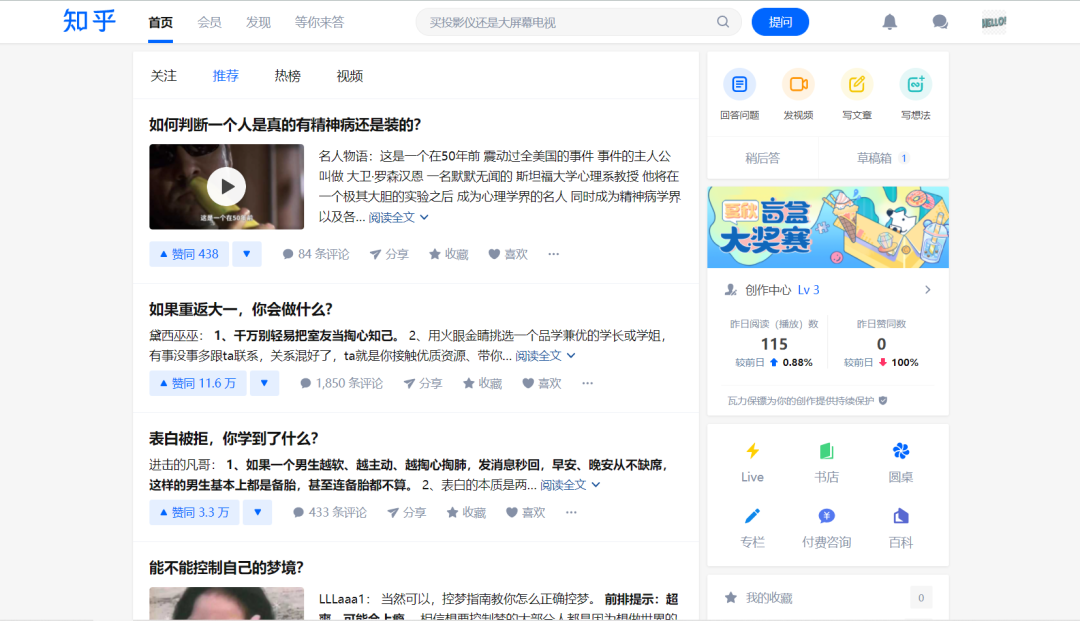Click 发视频 post video icon
This screenshot has width=1080, height=621.
(798, 84)
